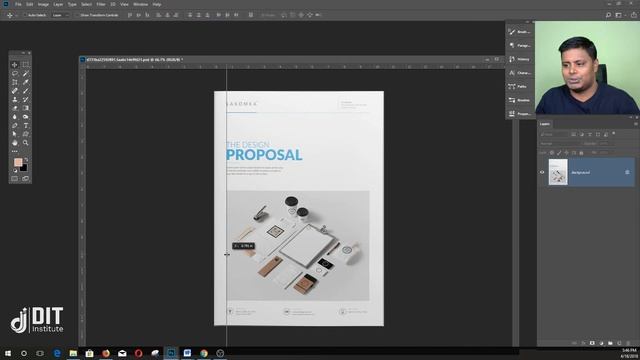Select the Clone Stamp tool
640x360 pixels.
[15, 99]
